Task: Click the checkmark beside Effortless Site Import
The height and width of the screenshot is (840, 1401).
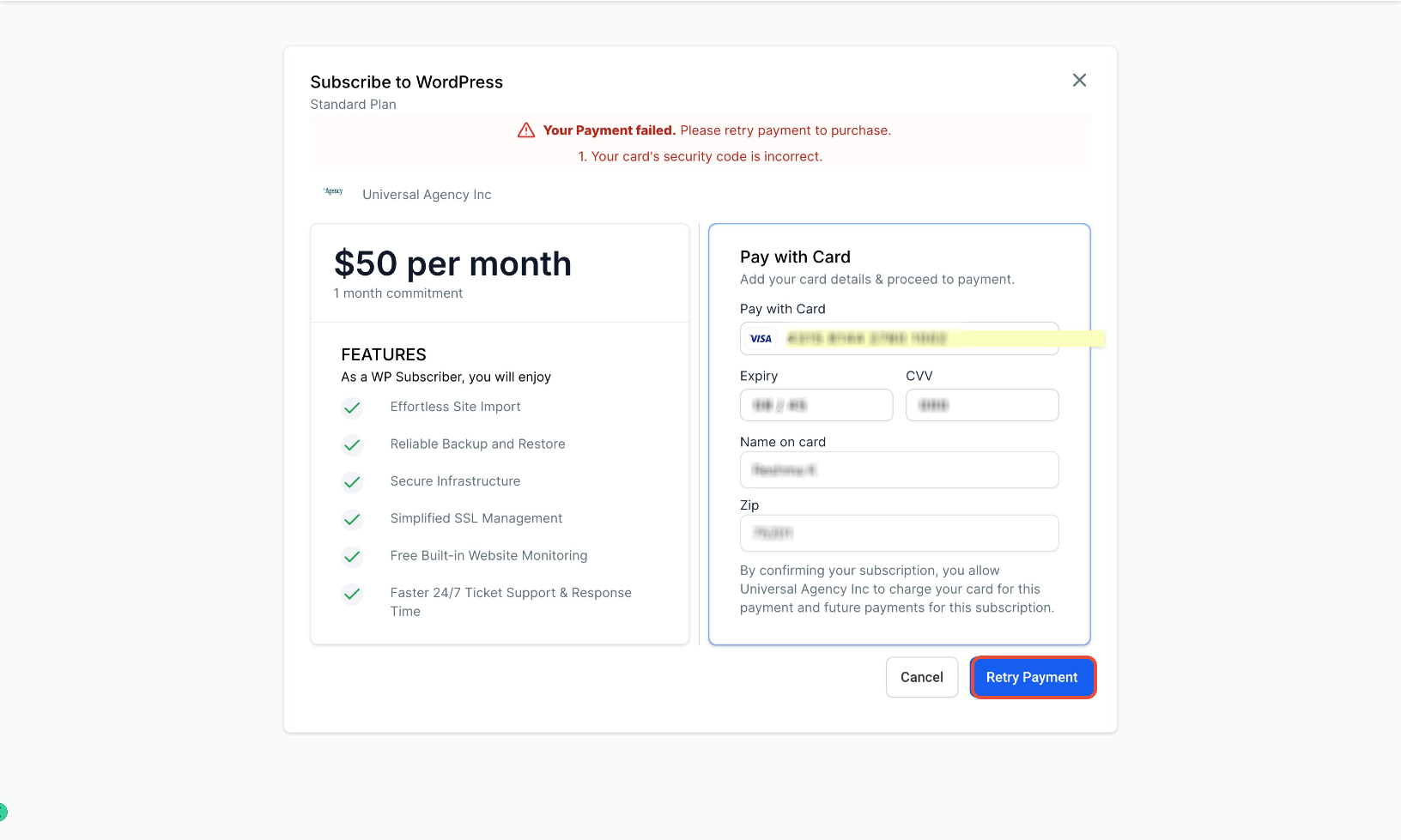Action: pos(352,408)
